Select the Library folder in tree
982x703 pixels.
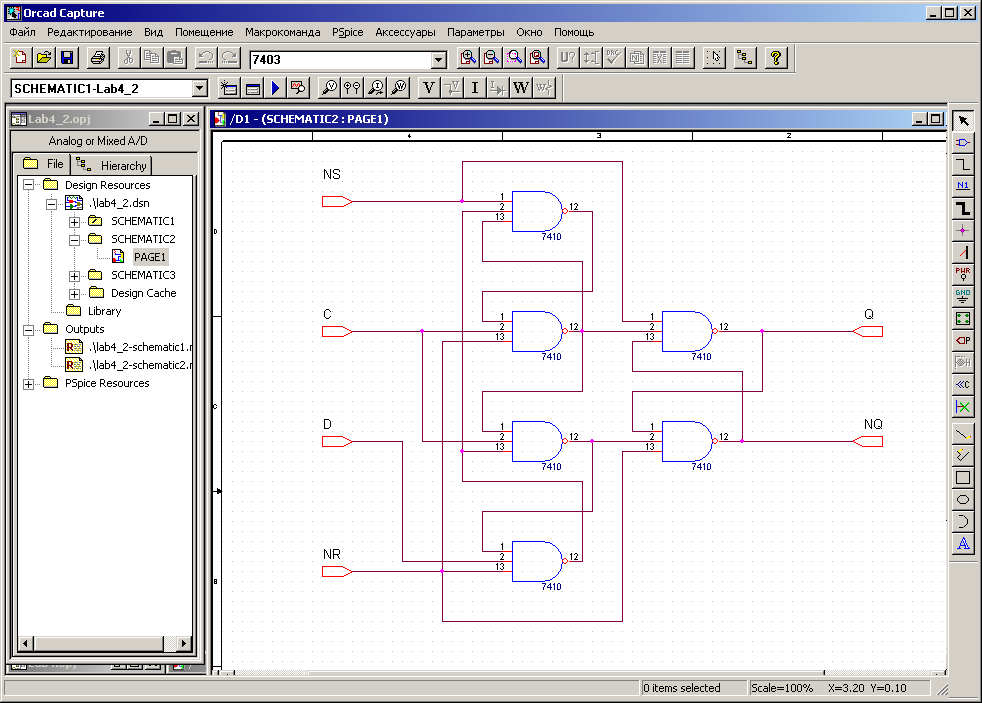pos(104,311)
